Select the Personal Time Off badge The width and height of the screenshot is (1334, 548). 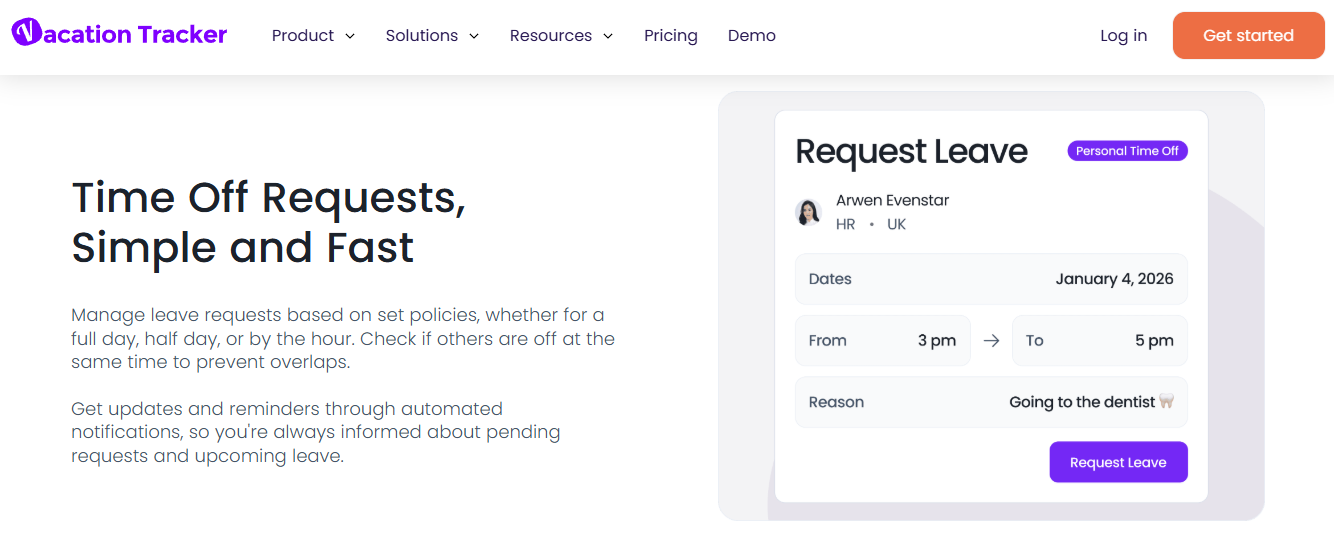pyautogui.click(x=1127, y=151)
